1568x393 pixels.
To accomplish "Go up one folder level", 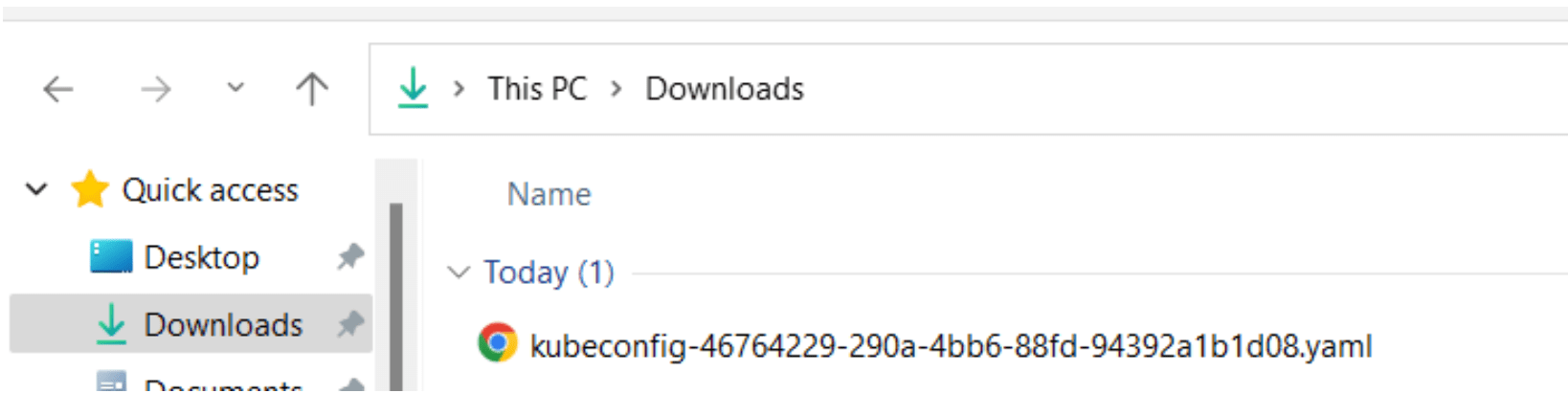I will click(311, 90).
